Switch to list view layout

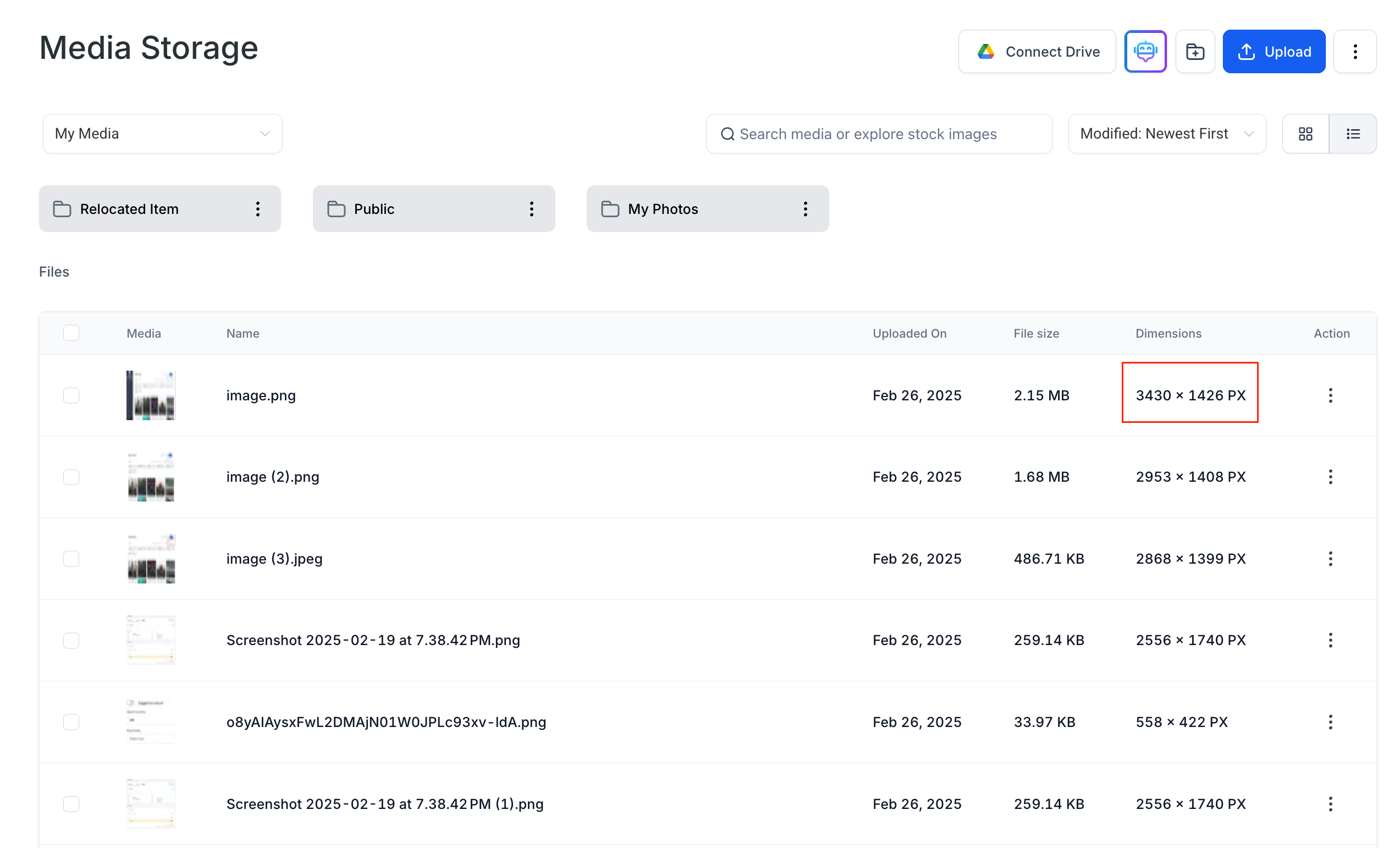[1353, 134]
